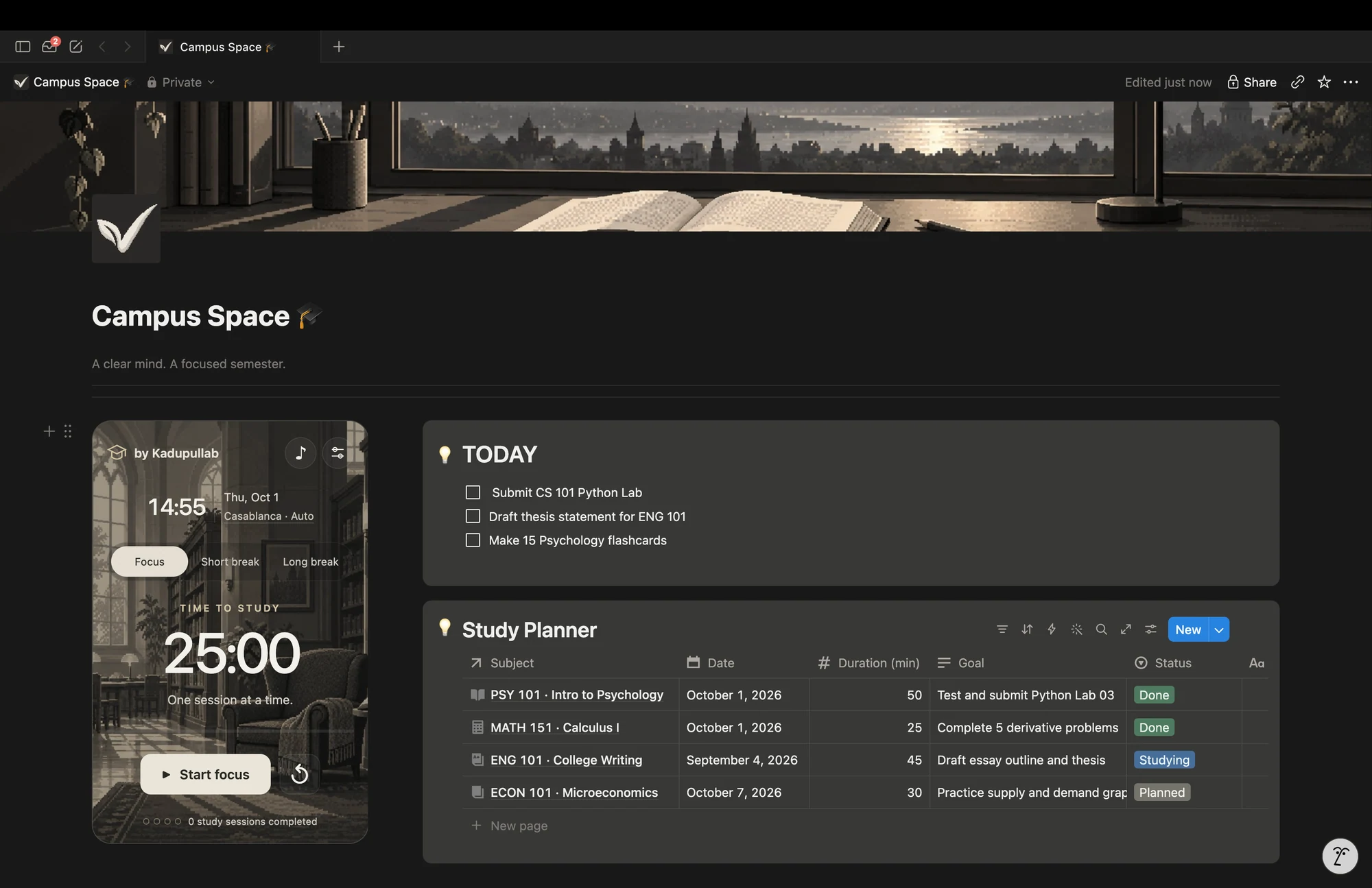Search within the Study Planner
Viewport: 1372px width, 888px height.
[x=1102, y=629]
